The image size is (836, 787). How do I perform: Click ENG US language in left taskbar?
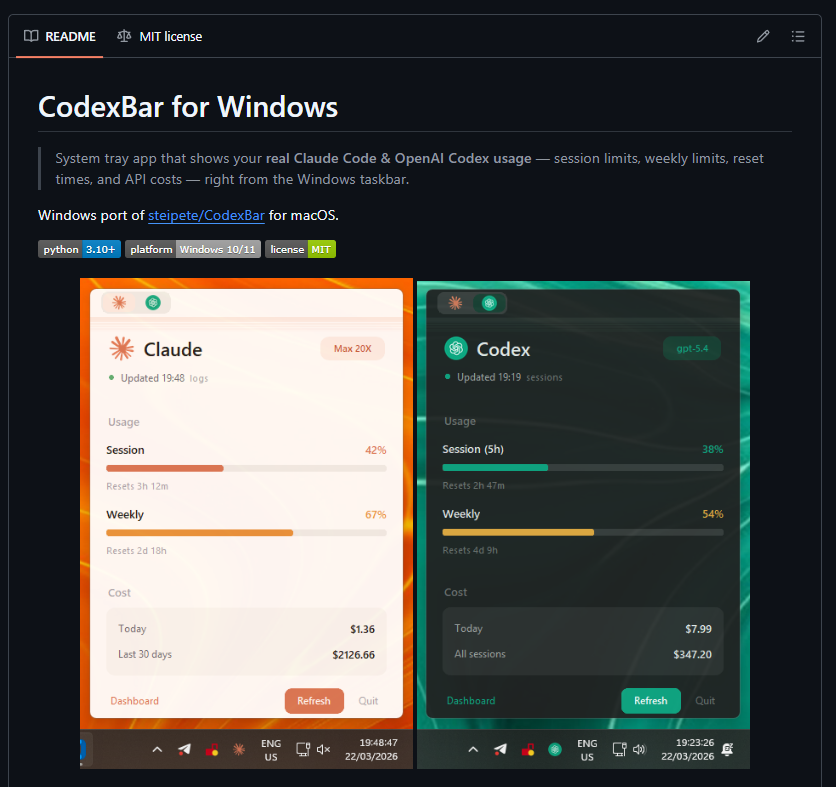pos(271,750)
